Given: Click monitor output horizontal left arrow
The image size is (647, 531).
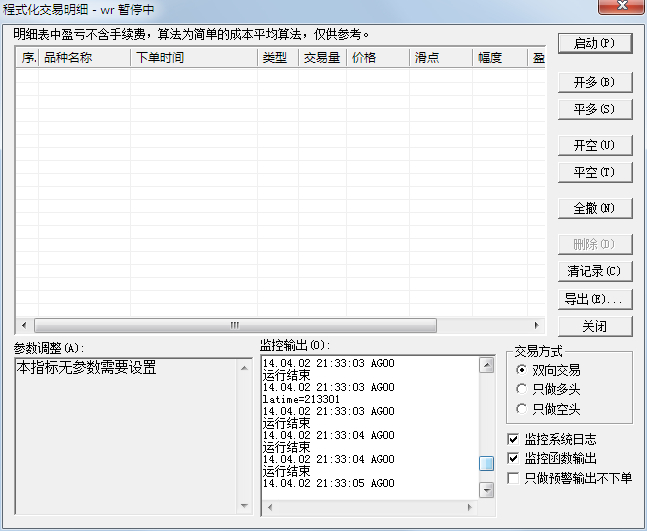Looking at the screenshot, I should (x=270, y=507).
